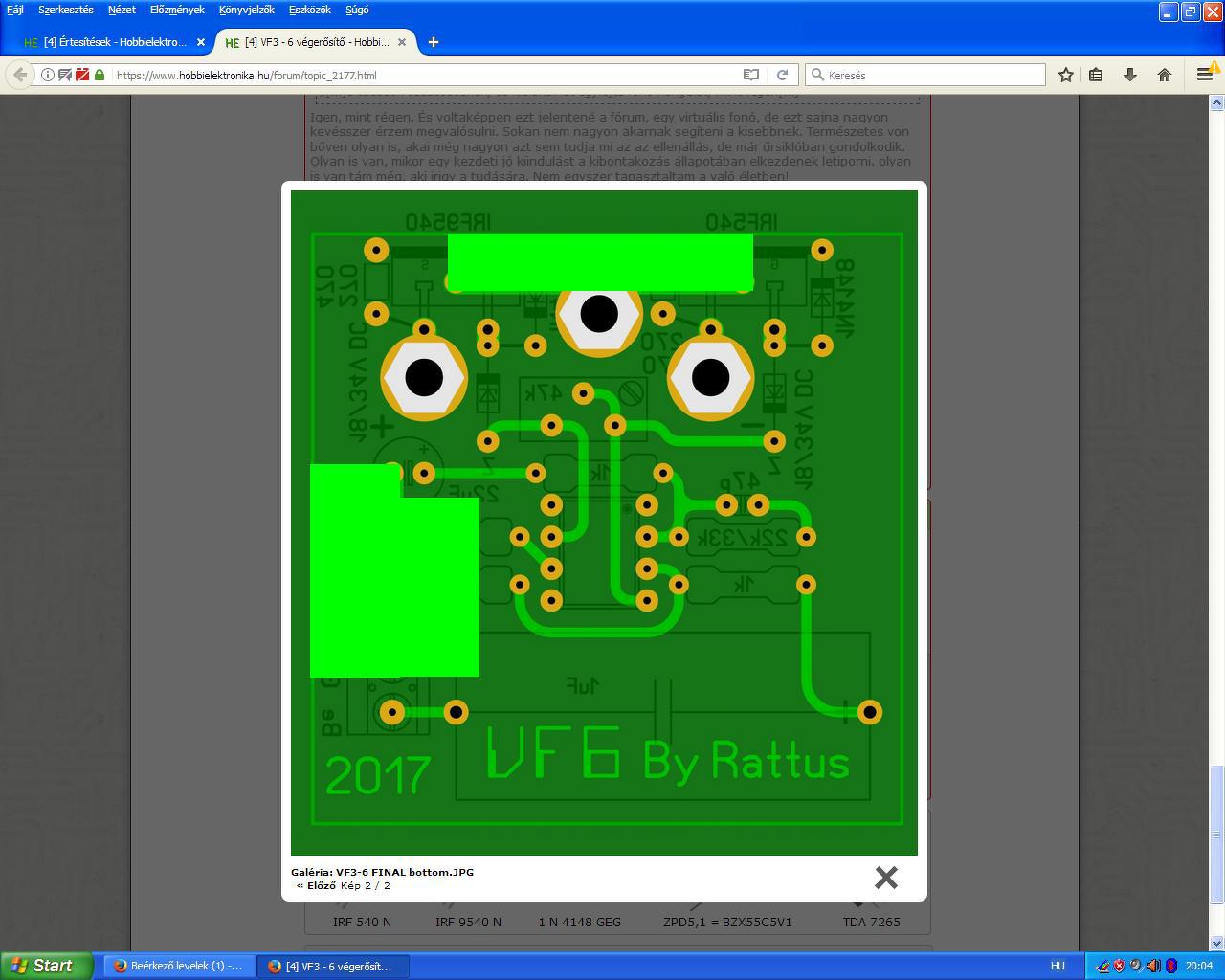Open the Windows Start button
1225x980 pixels.
pos(46,966)
